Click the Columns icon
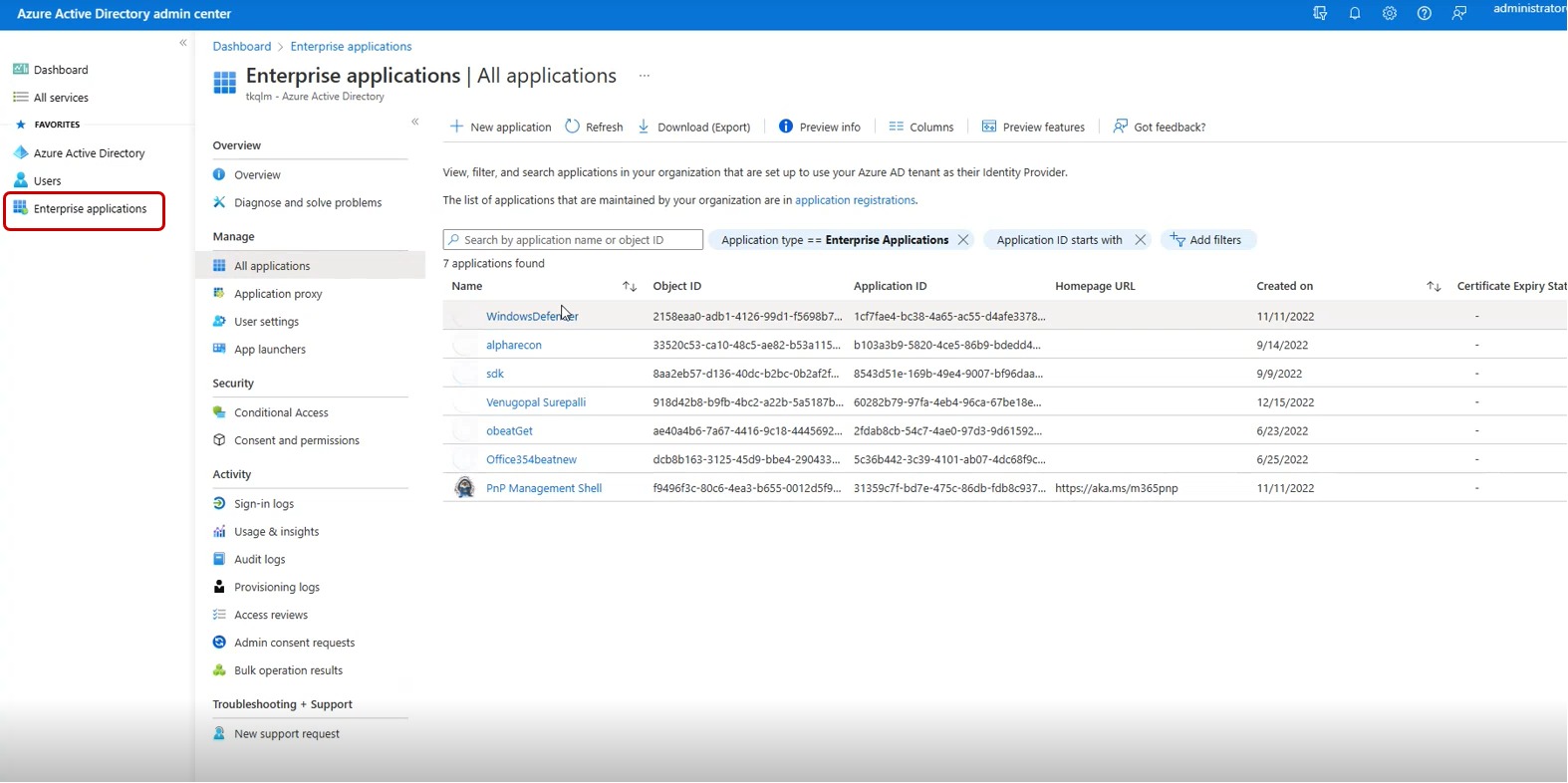This screenshot has width=1568, height=783. tap(896, 127)
